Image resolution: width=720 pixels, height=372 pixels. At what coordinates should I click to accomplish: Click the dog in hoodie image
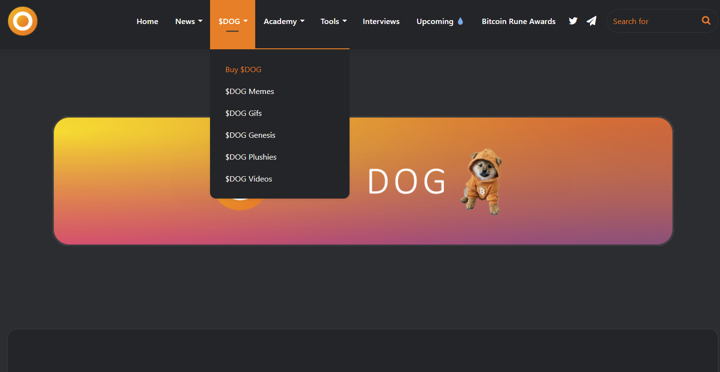click(482, 181)
